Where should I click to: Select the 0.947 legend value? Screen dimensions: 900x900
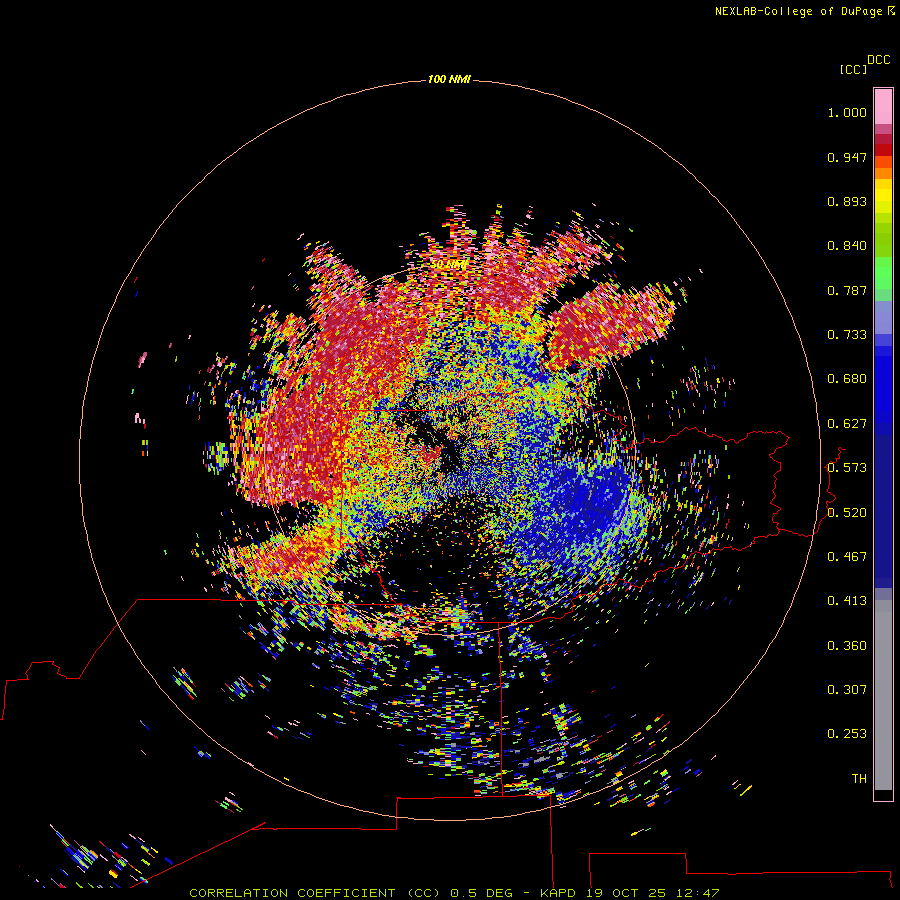coord(847,157)
